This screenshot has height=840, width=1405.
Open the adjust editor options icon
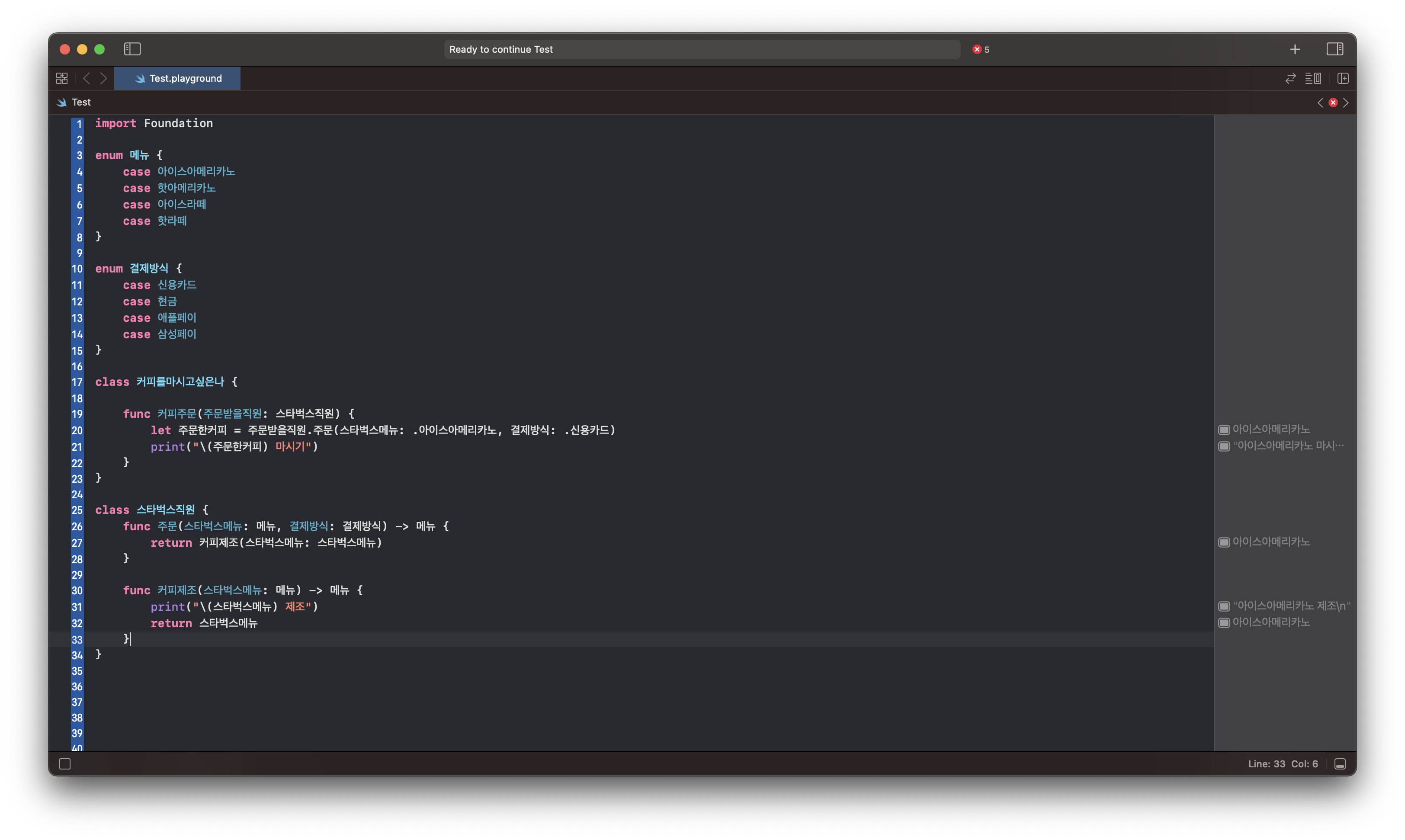point(1313,78)
